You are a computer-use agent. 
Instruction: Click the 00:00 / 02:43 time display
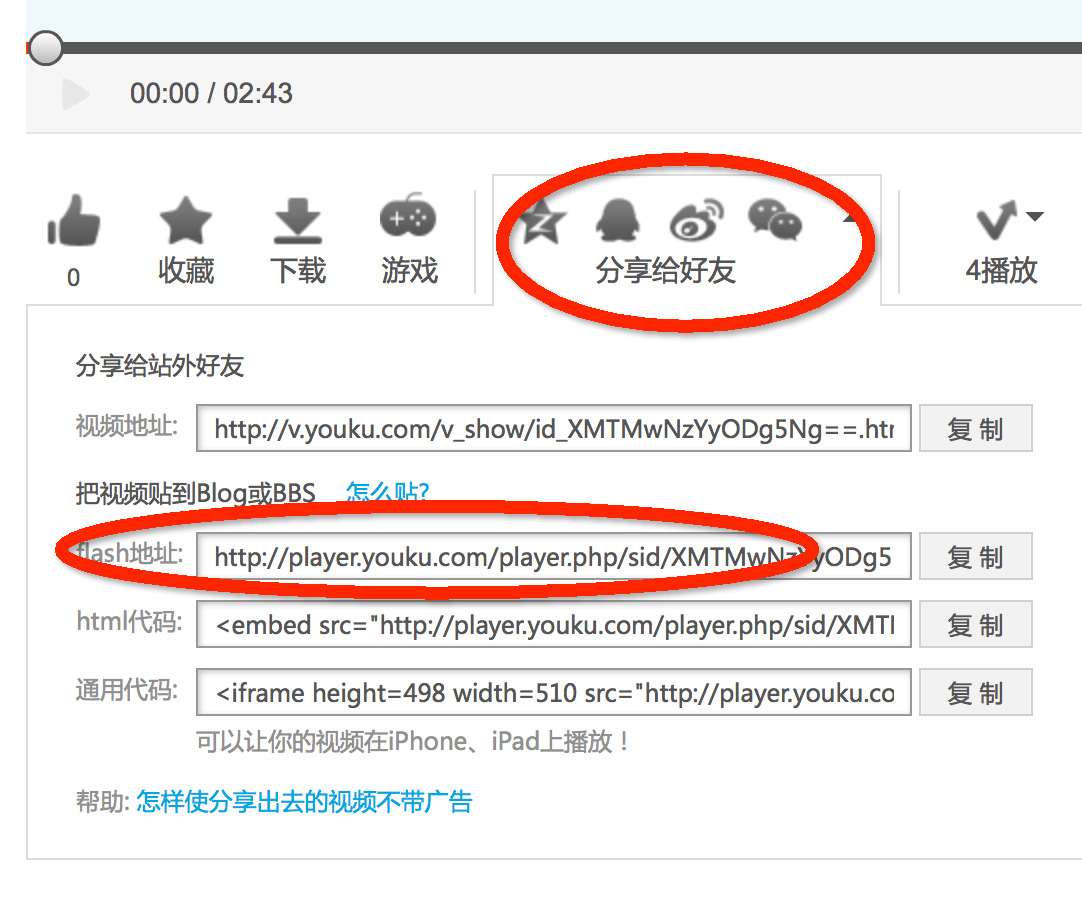pos(211,93)
